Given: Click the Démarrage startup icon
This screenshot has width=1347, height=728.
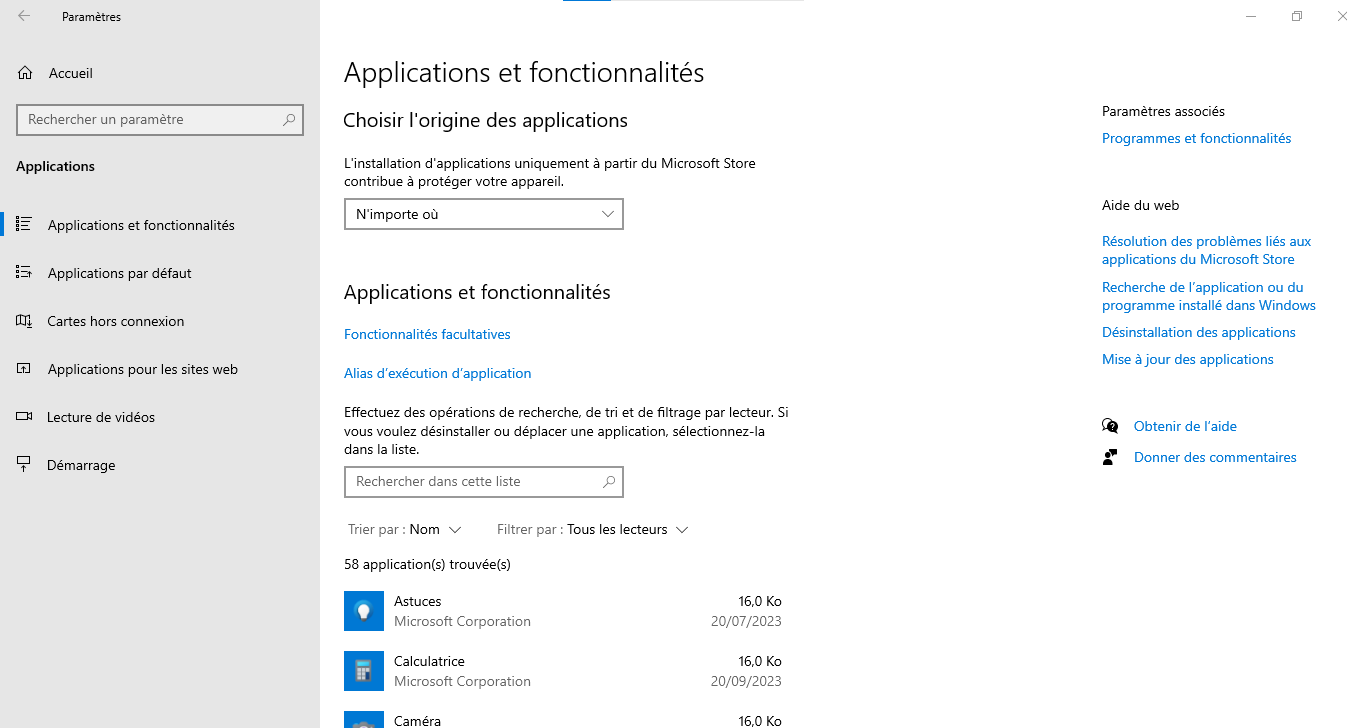Looking at the screenshot, I should point(24,465).
